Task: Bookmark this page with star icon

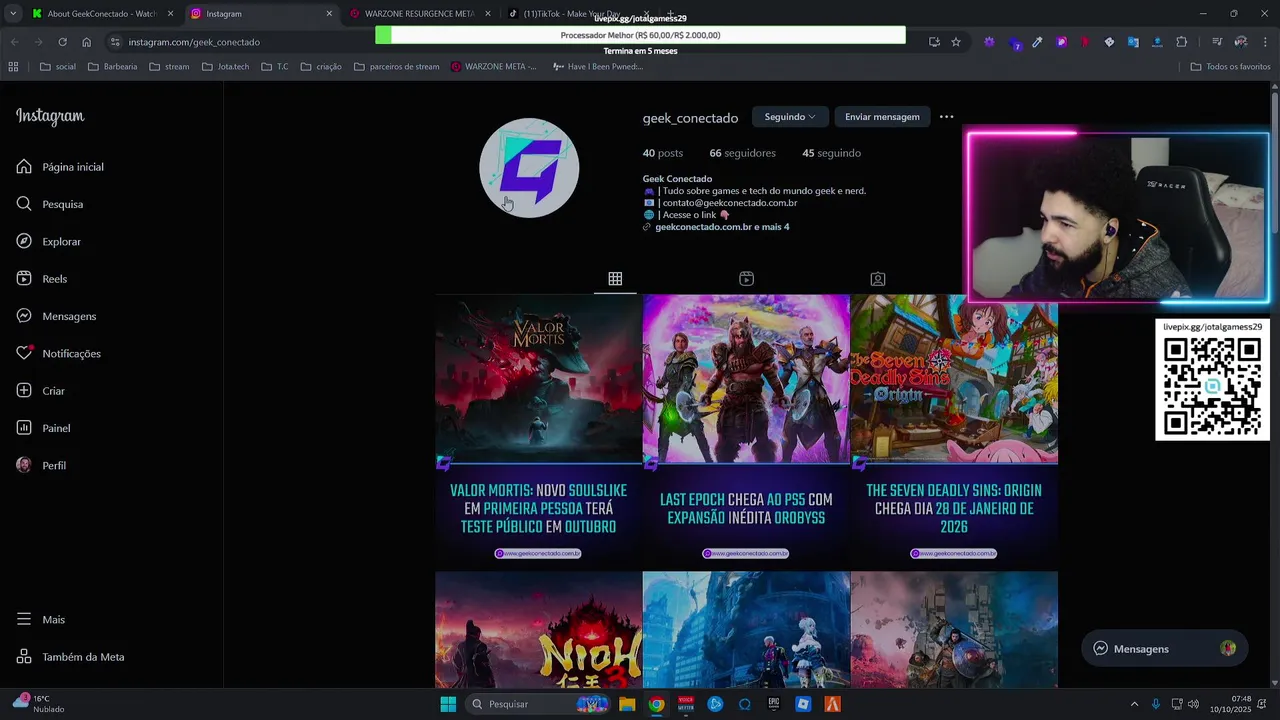Action: (956, 42)
